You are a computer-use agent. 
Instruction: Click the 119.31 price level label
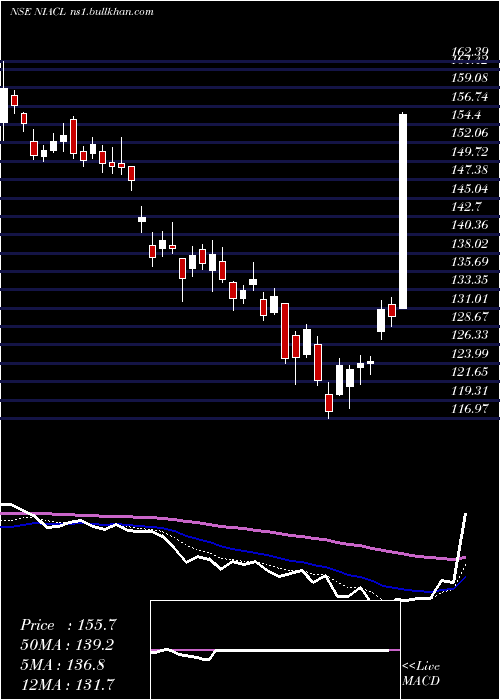[x=471, y=391]
